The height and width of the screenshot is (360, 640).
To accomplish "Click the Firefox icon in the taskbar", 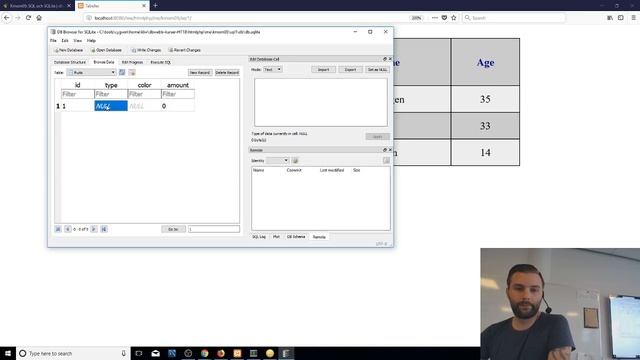I will click(x=221, y=353).
